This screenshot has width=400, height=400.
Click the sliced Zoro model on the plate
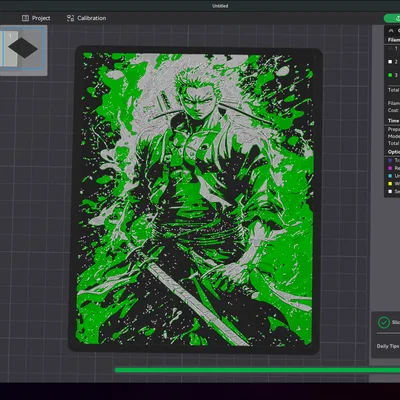[195, 199]
